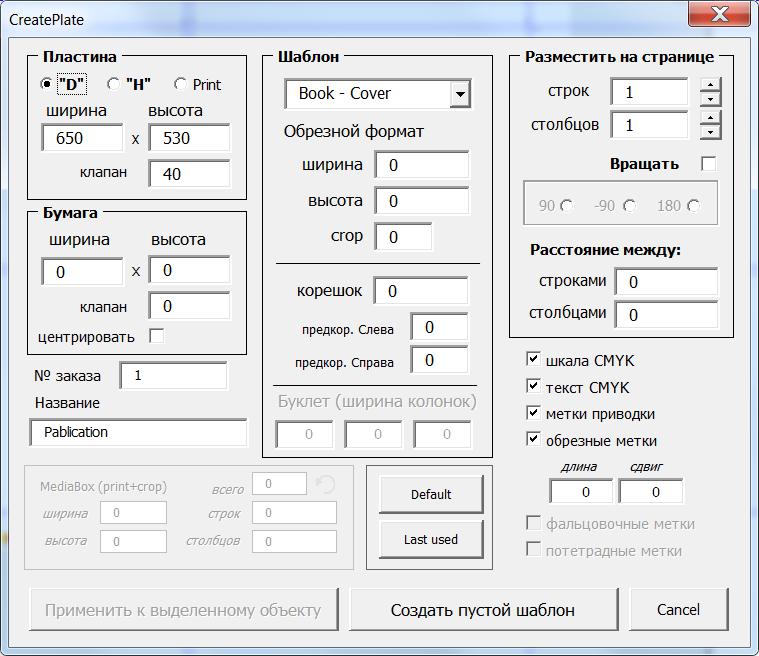Image resolution: width=759 pixels, height=656 pixels.
Task: Toggle the метки приводки checkbox
Action: [x=533, y=413]
